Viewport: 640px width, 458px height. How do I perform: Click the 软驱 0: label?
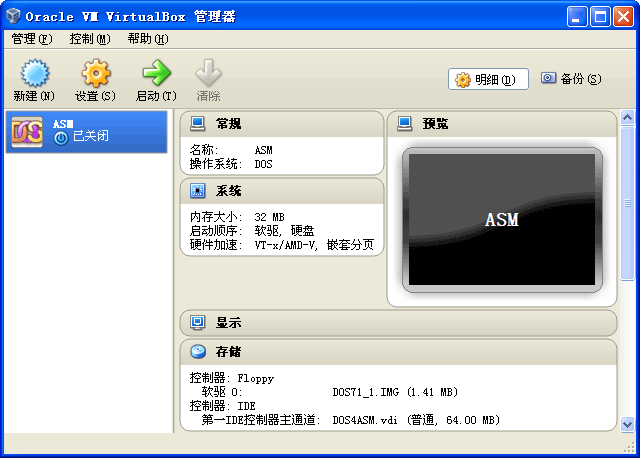point(222,392)
